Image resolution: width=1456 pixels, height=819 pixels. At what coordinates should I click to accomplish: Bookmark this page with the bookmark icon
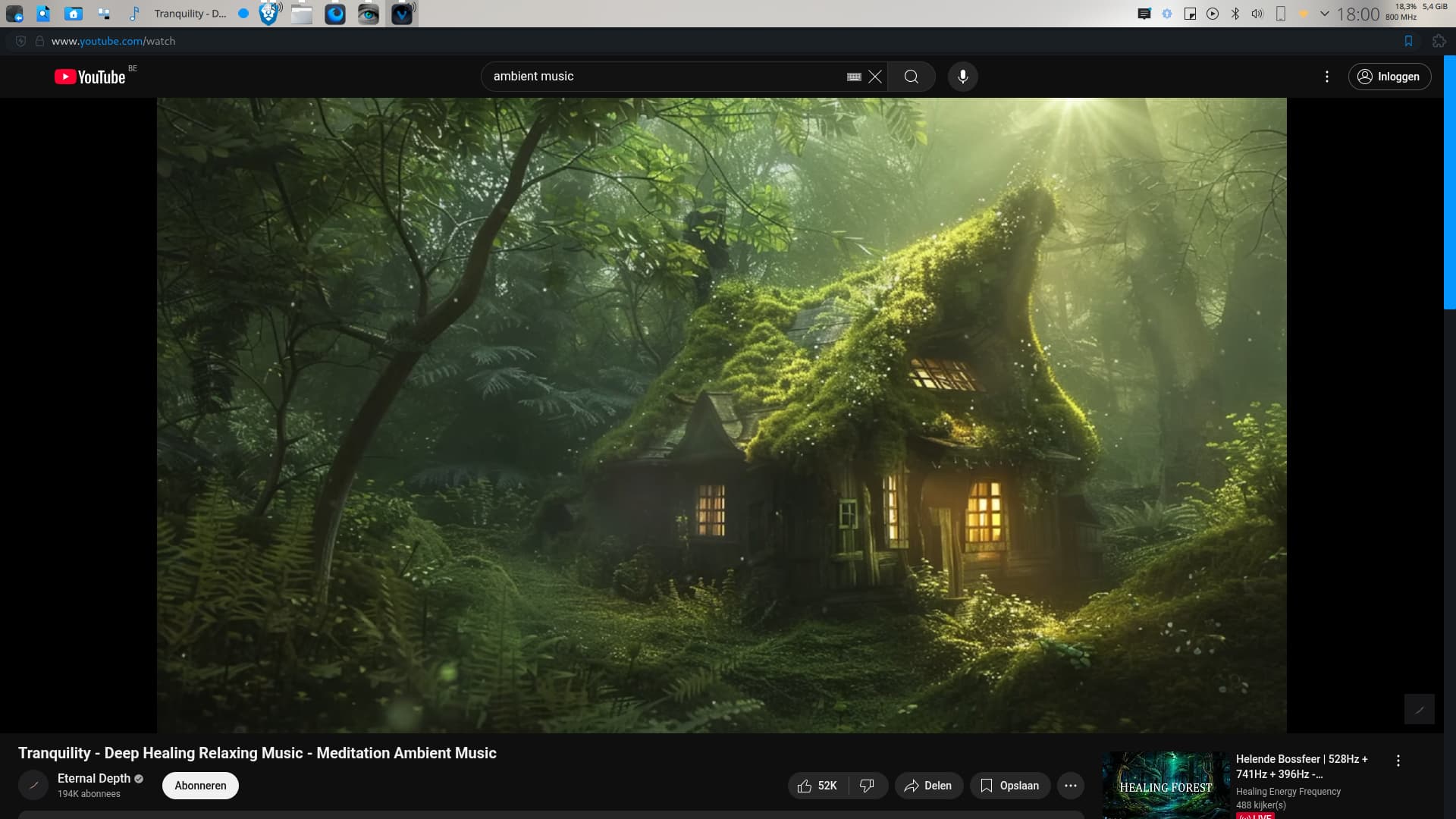[x=1408, y=41]
